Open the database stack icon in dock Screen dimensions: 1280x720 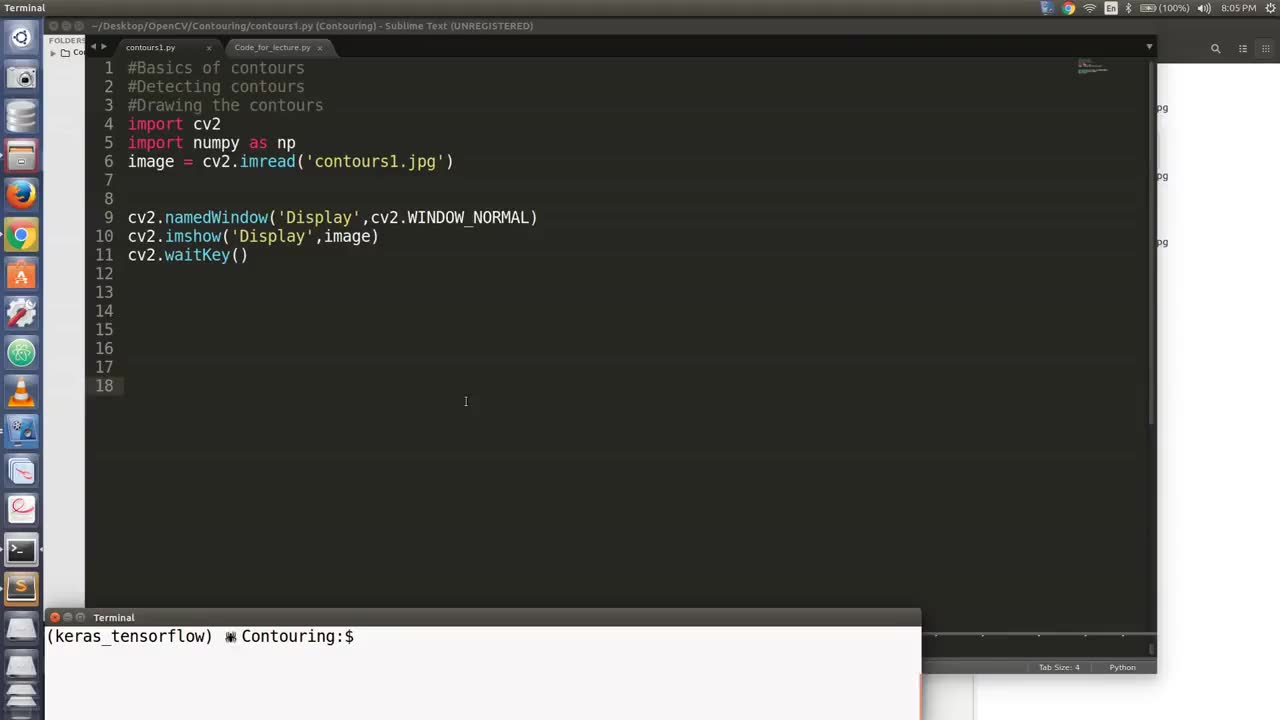coord(21,116)
